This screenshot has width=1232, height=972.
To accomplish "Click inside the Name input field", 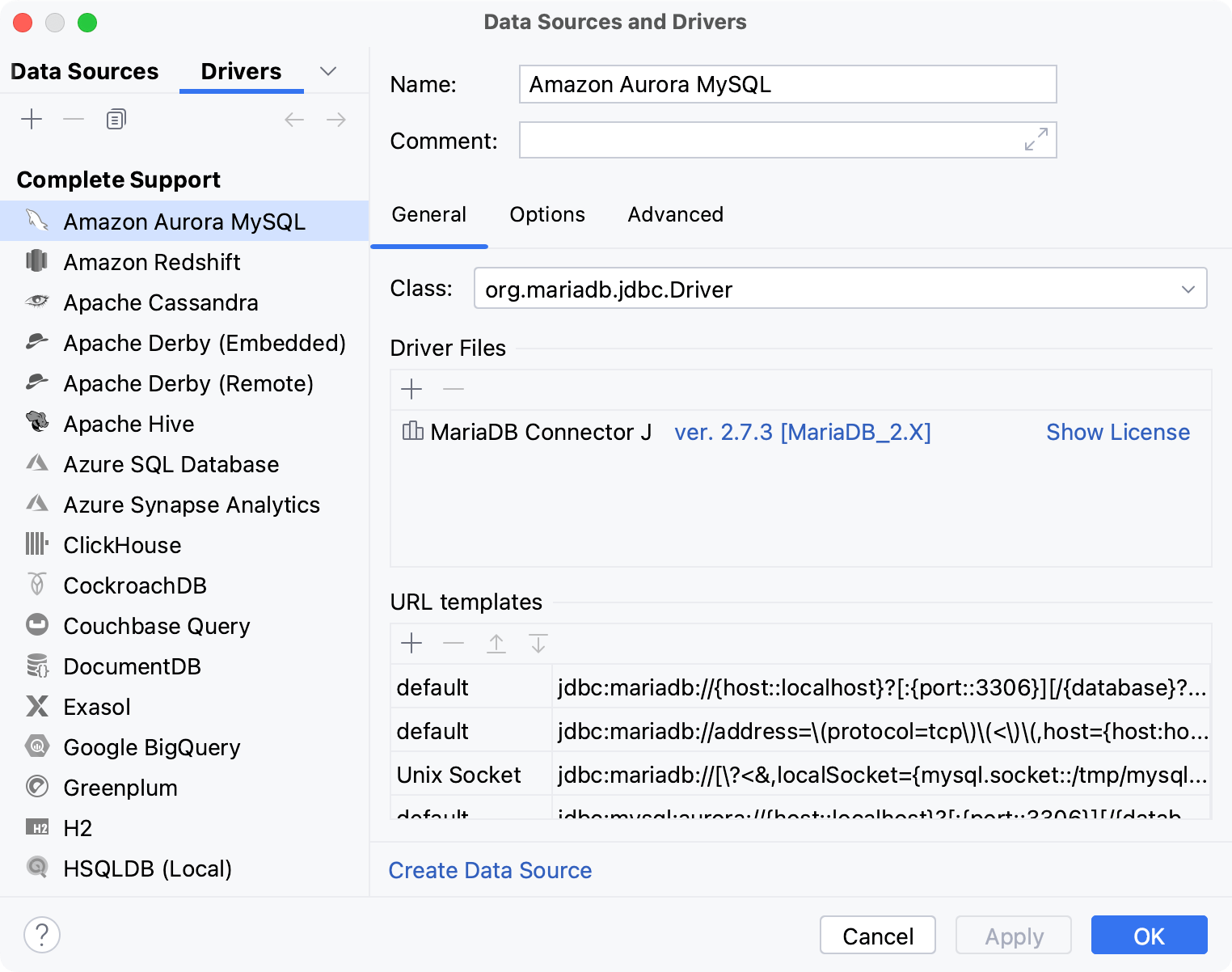I will [787, 83].
